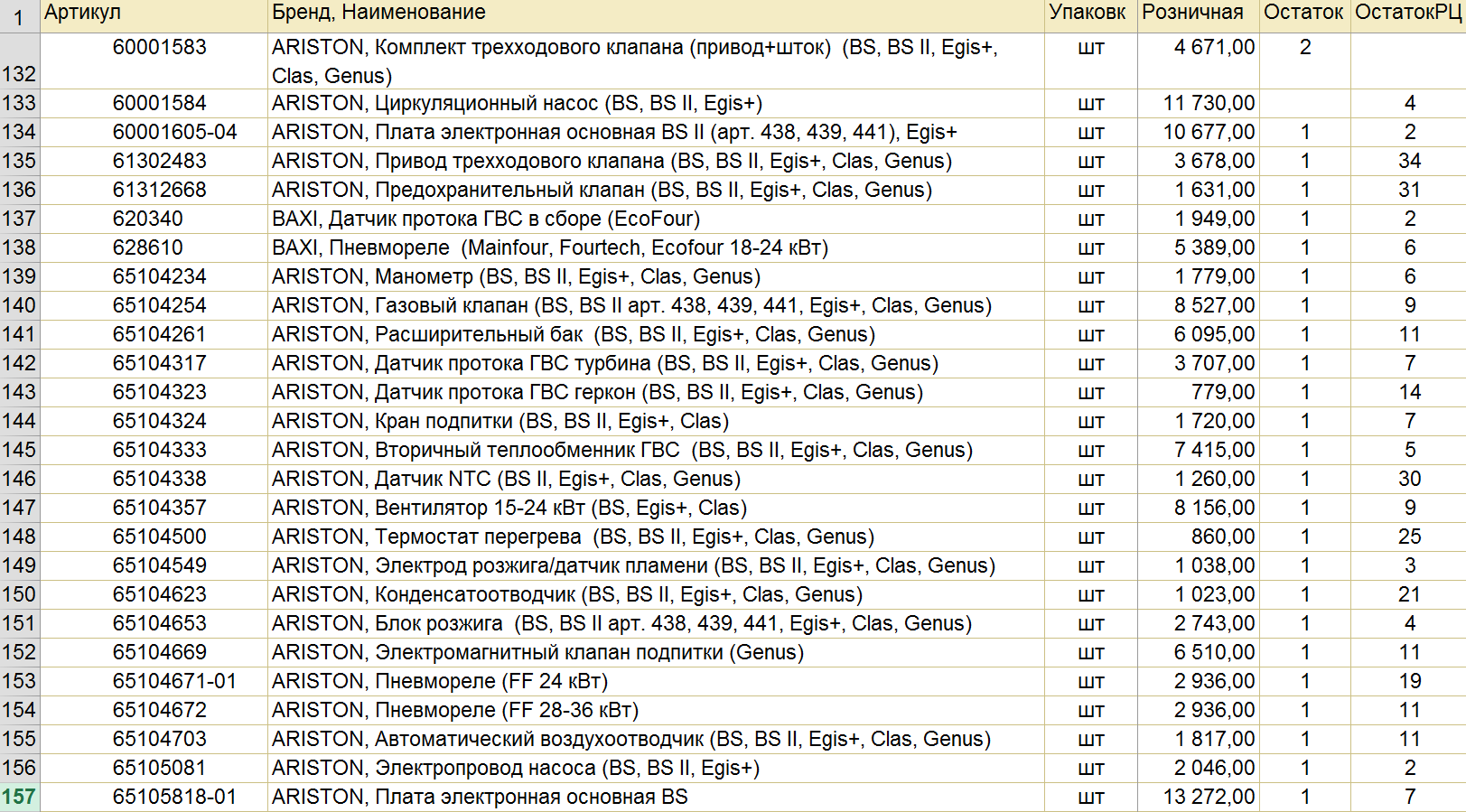Select the ОстатокРЦ value 34 cell
The width and height of the screenshot is (1466, 812).
click(x=1408, y=162)
